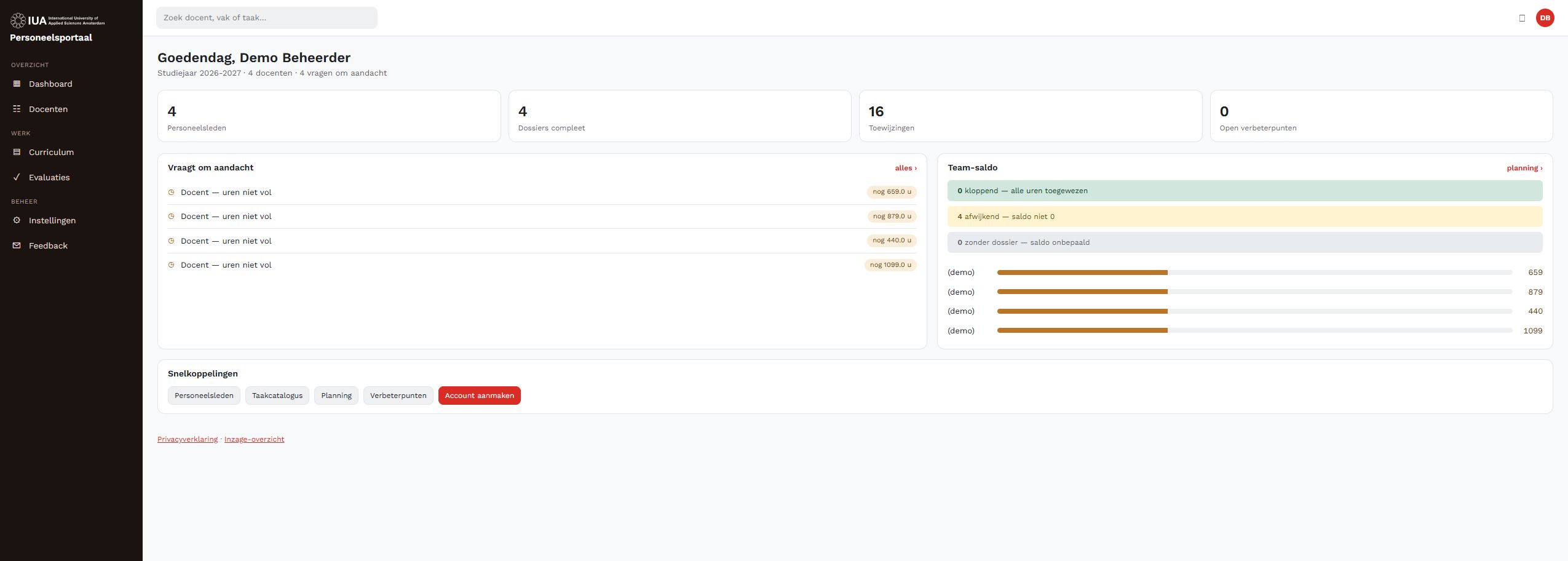The width and height of the screenshot is (1568, 561).
Task: Click the progress bar with value 1099
Action: [1254, 330]
